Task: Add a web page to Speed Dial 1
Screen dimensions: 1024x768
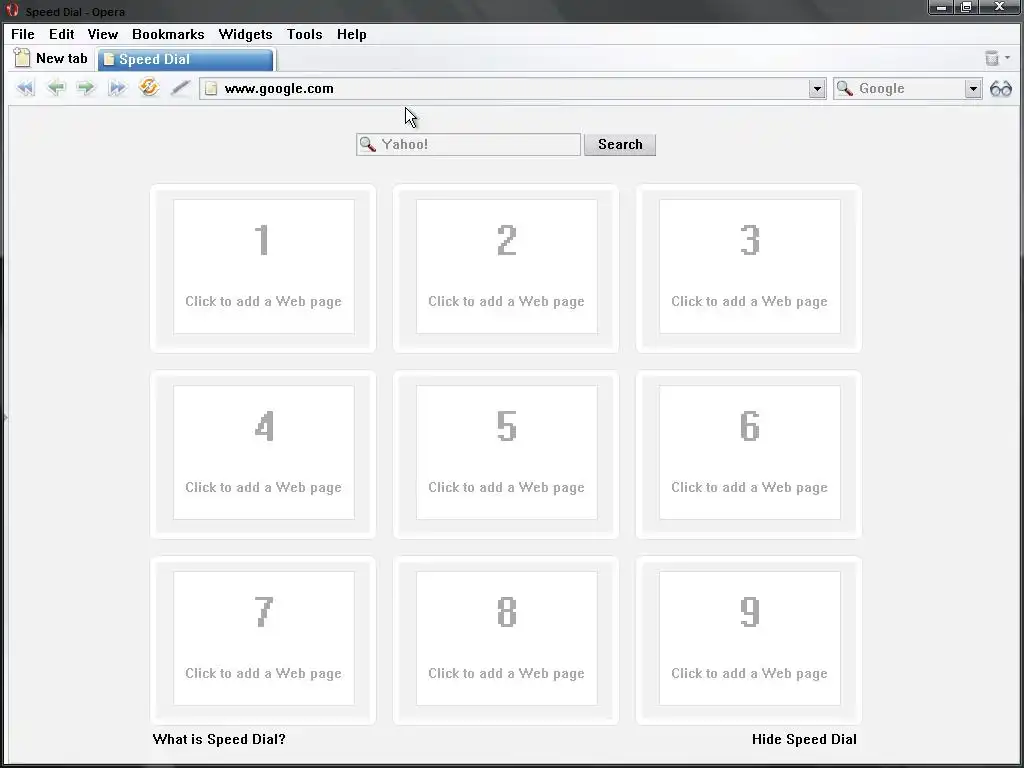Action: 263,266
